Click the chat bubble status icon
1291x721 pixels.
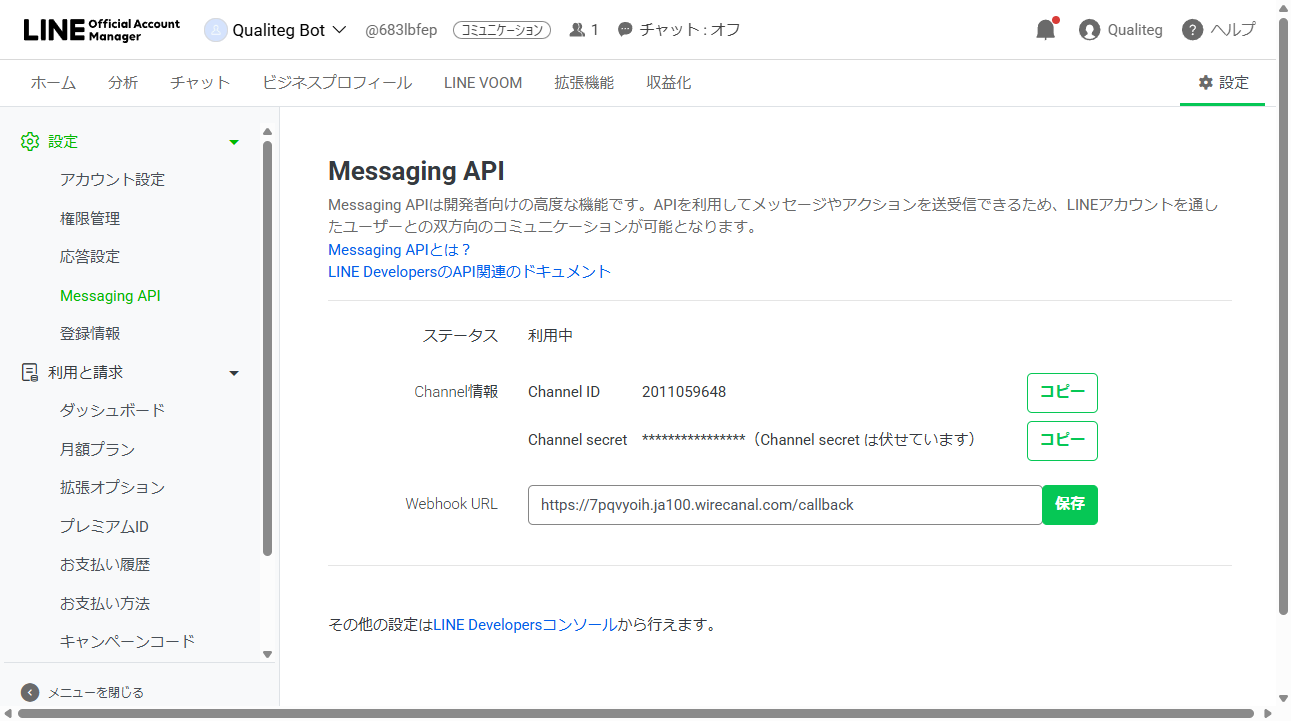[x=625, y=30]
